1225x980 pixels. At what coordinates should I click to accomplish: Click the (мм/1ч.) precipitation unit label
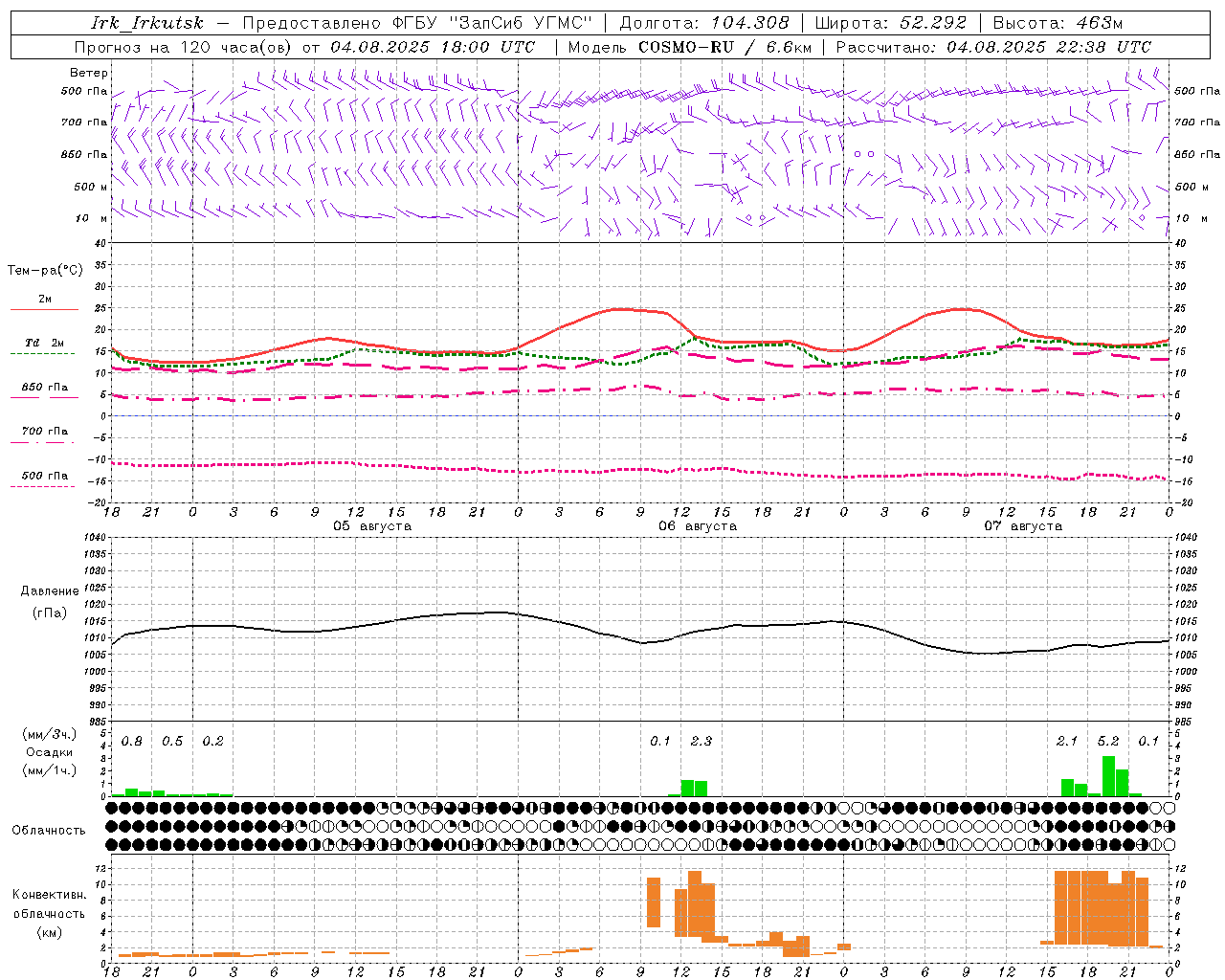coord(49,770)
